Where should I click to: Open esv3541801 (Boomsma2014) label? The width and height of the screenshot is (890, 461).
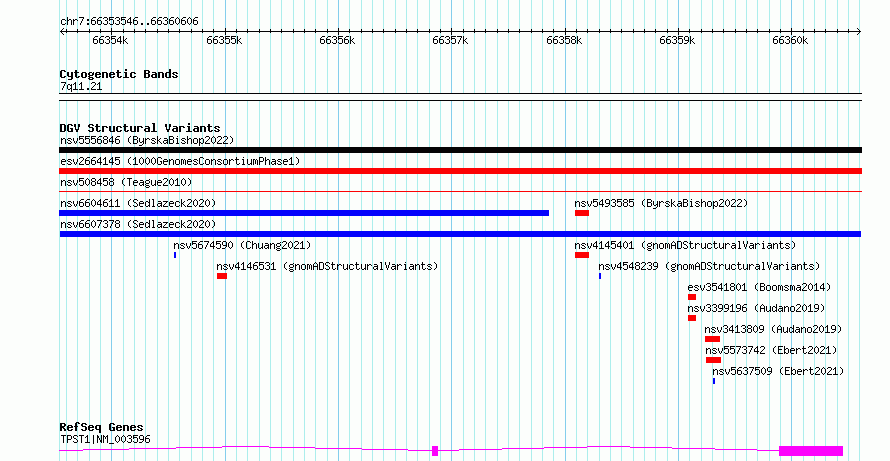[759, 287]
